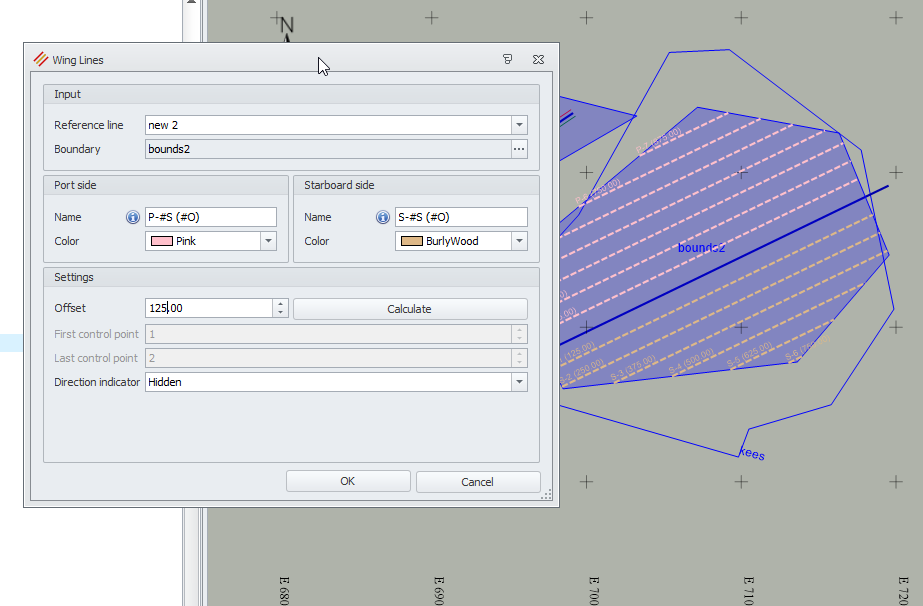
Task: Click the North arrow on the map
Action: tap(287, 28)
